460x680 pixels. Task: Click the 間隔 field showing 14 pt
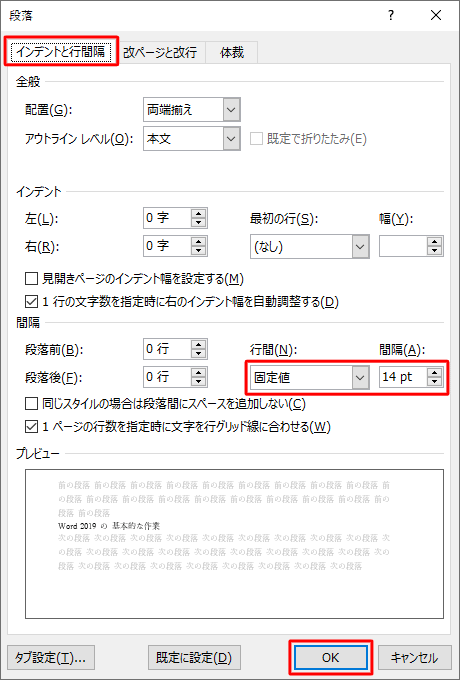pyautogui.click(x=403, y=377)
